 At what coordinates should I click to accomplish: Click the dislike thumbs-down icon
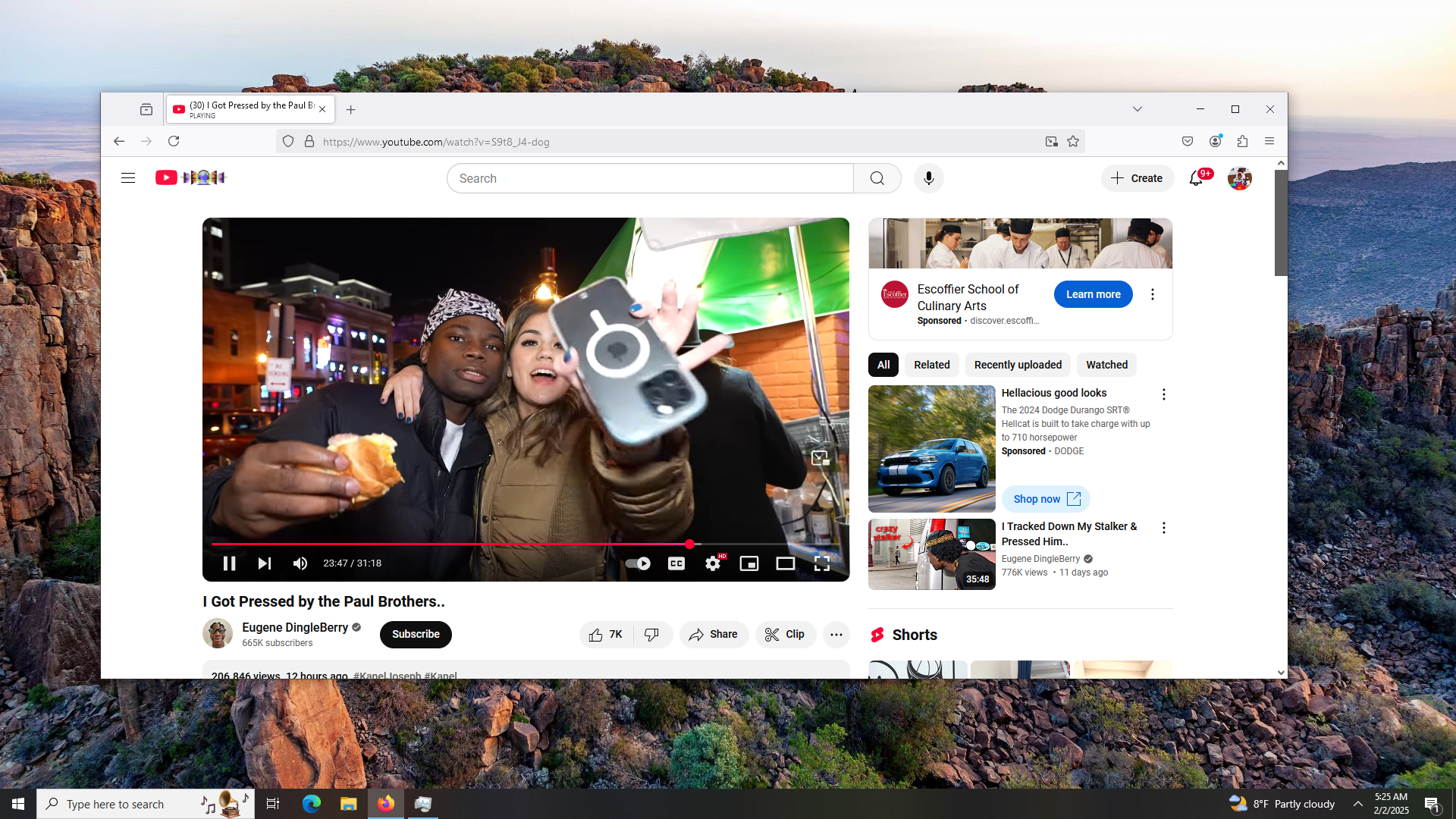[651, 635]
